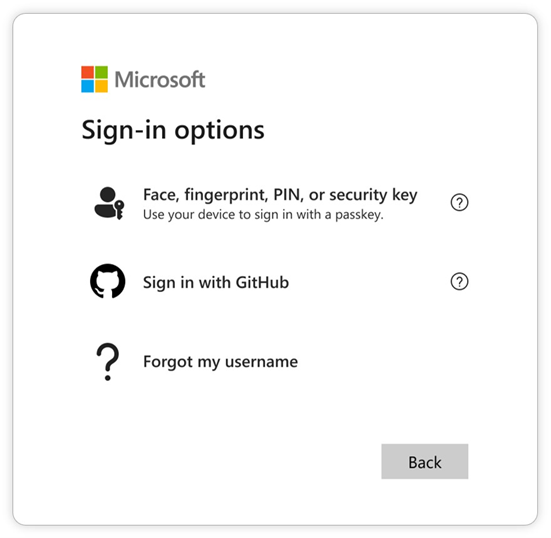Click the yellow square in Microsoft logo
The image size is (551, 538).
[x=102, y=86]
